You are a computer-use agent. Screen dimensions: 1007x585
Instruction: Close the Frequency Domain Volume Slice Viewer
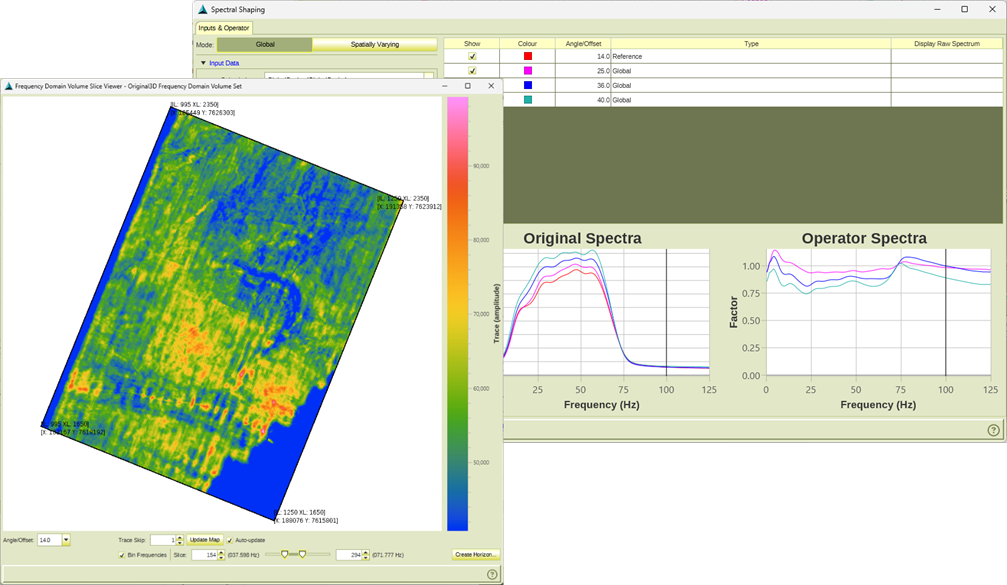pos(491,86)
